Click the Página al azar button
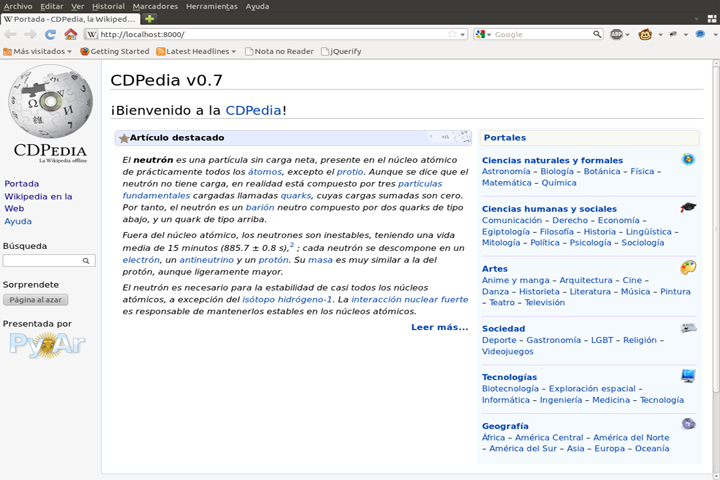Viewport: 720px width, 480px height. pos(35,299)
